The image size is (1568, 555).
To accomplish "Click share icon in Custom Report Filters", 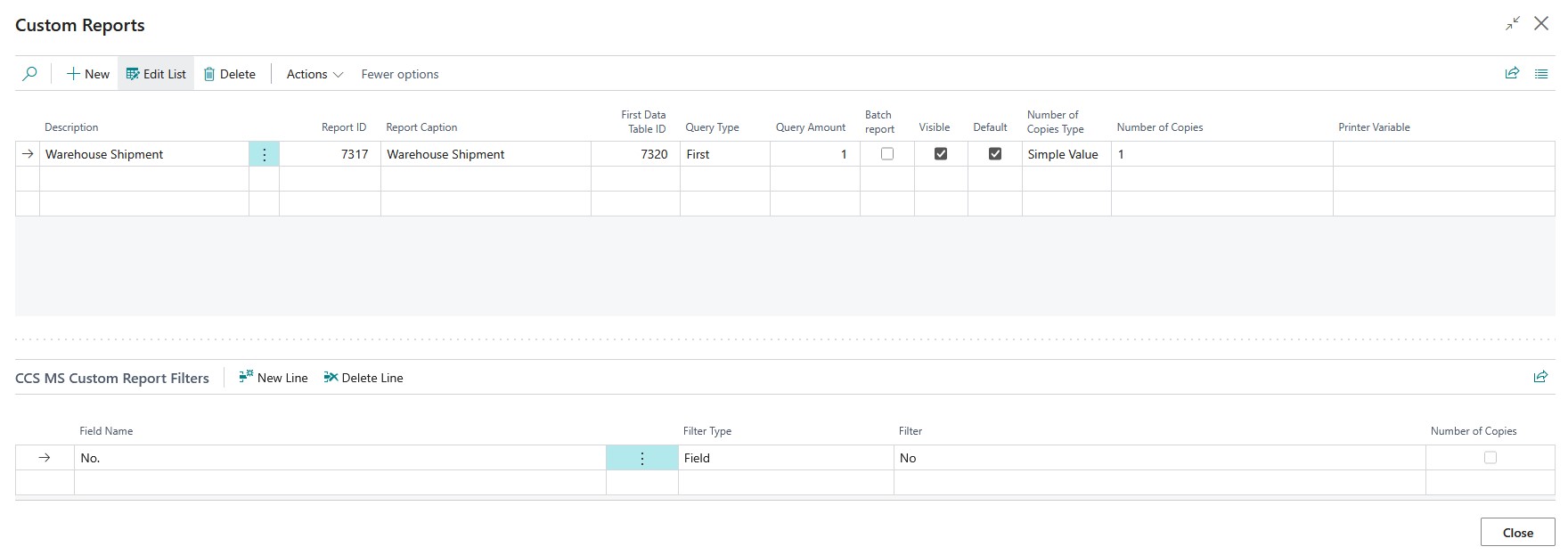I will click(1540, 378).
